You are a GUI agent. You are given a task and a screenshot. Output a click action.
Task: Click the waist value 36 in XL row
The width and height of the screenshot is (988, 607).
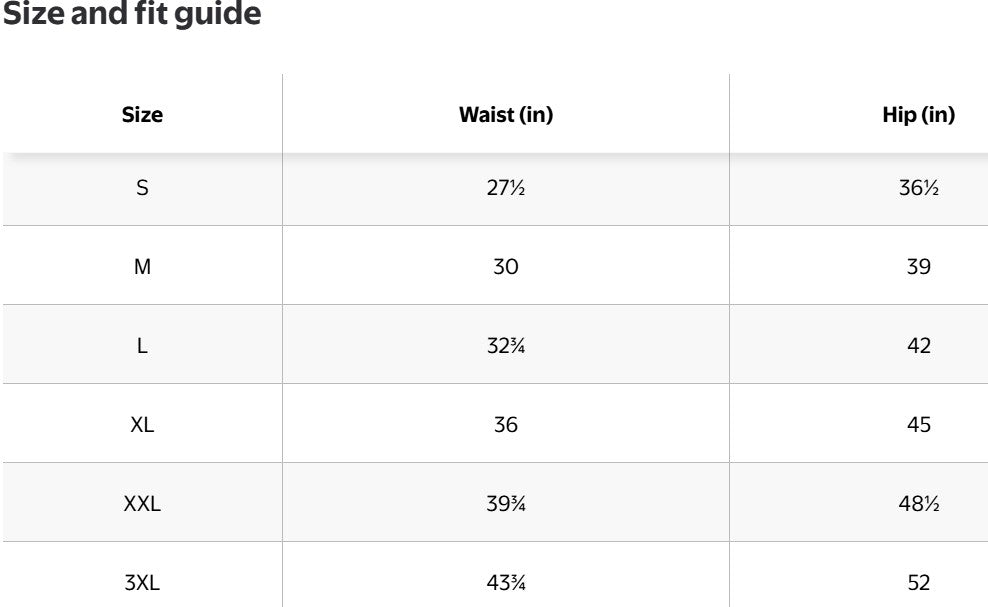tap(505, 424)
